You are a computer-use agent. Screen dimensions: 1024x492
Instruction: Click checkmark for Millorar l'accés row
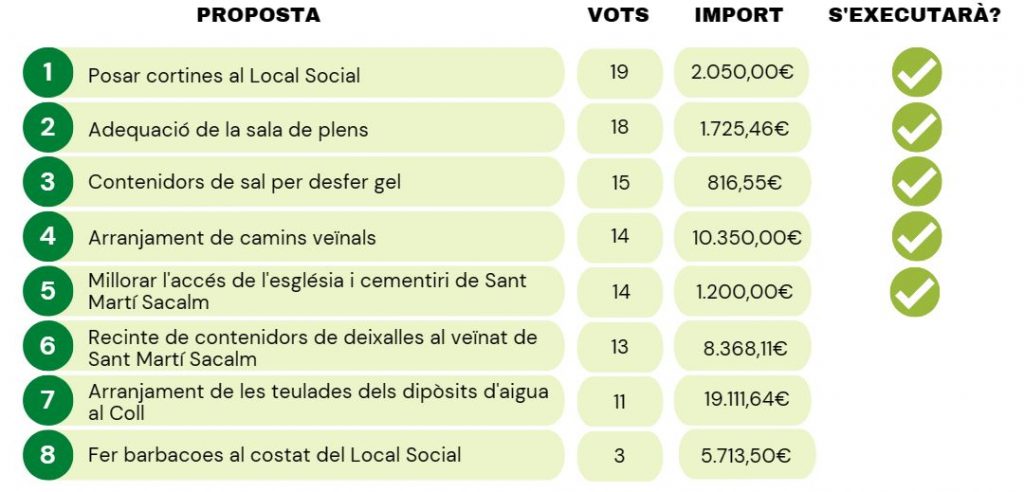pyautogui.click(x=916, y=291)
